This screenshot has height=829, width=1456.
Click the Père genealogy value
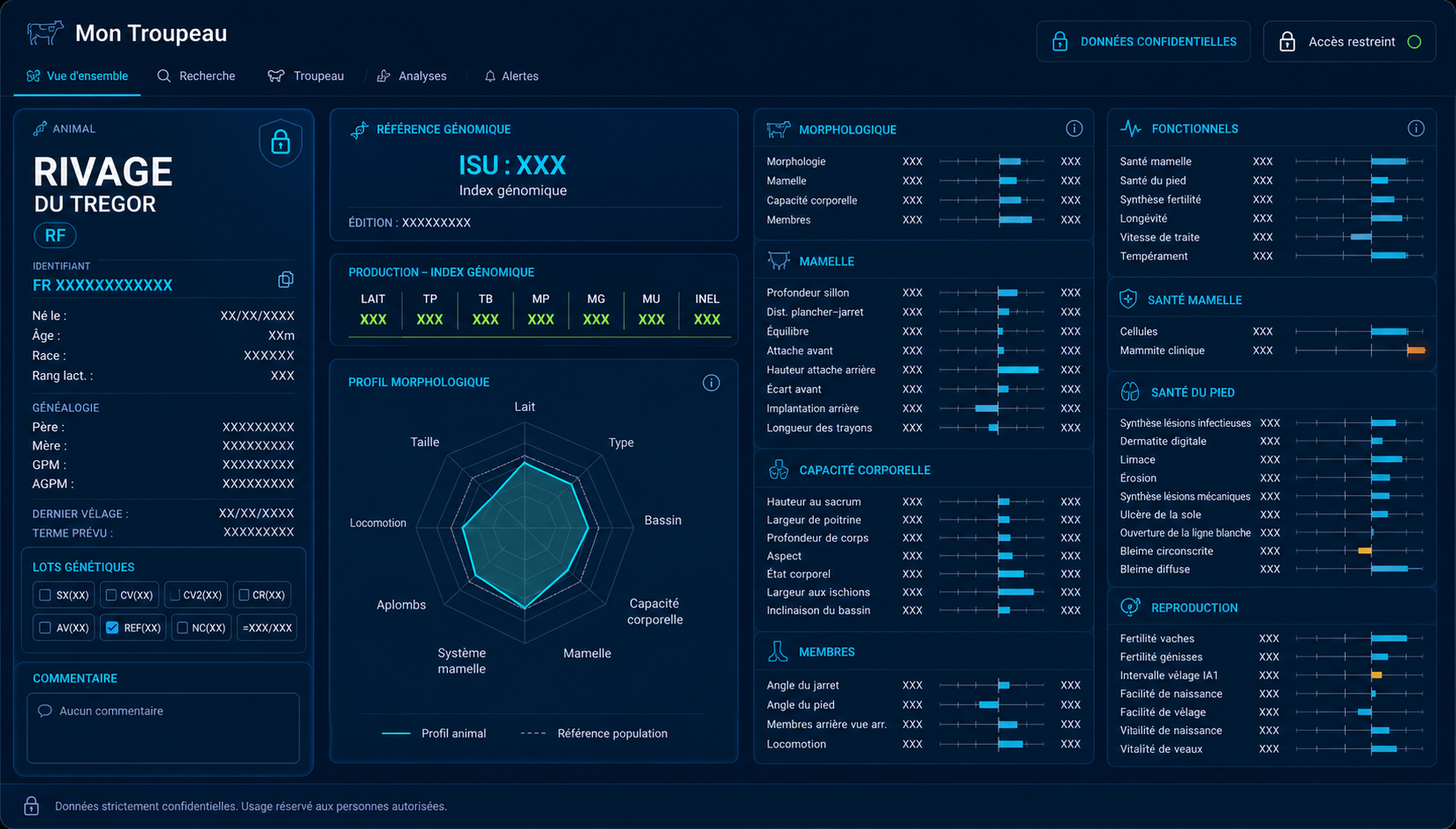coord(258,427)
